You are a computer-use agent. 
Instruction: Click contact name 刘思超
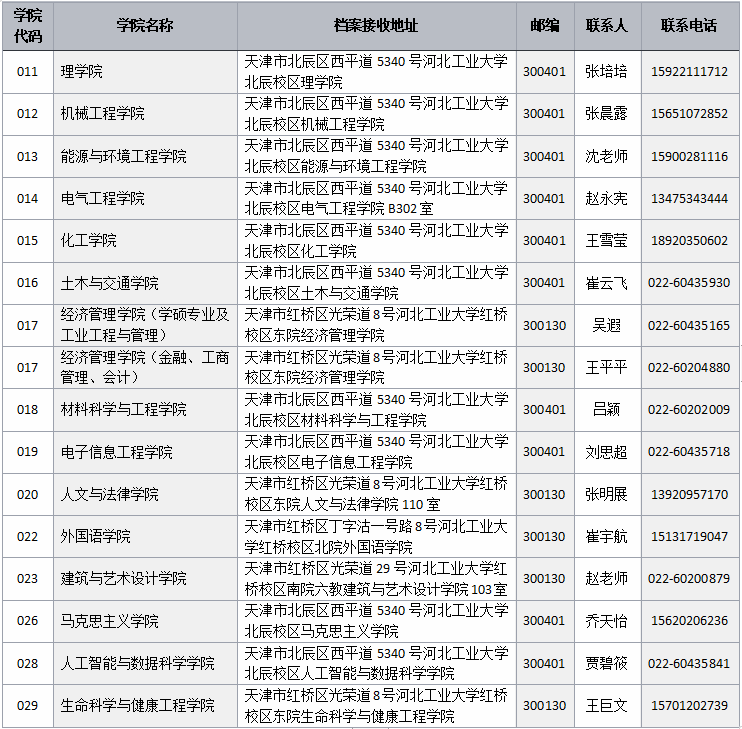(607, 452)
